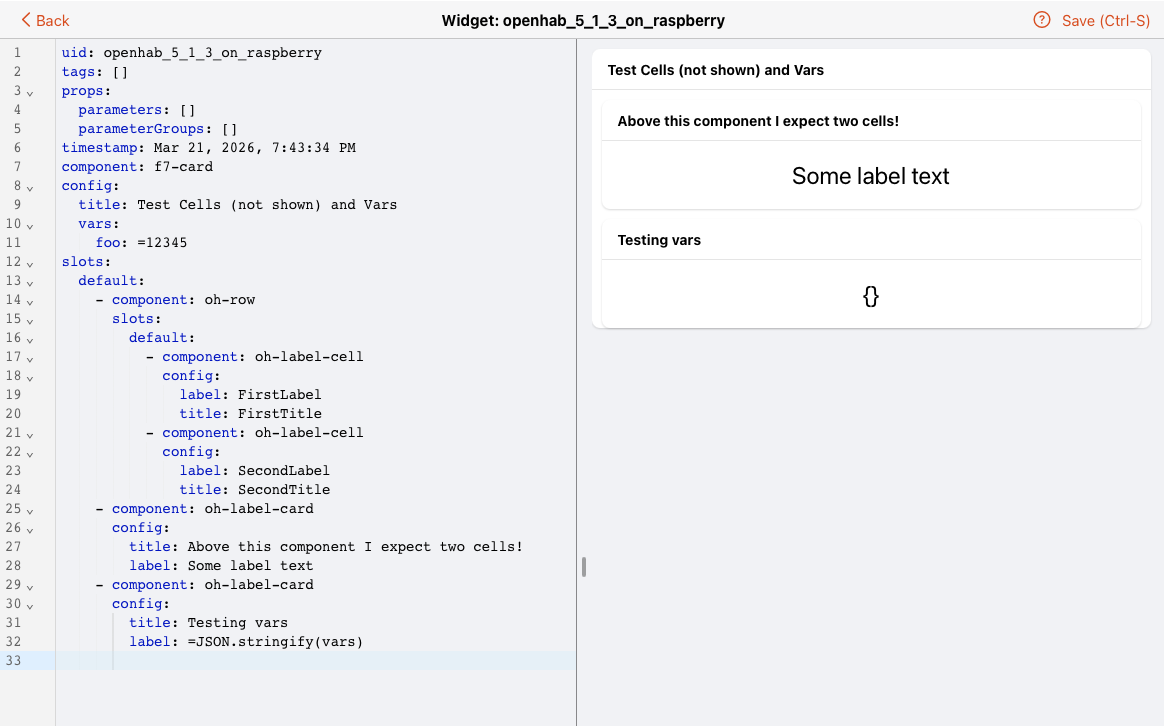The height and width of the screenshot is (726, 1164).
Task: Click the 'Some label text' preview card
Action: coord(870,176)
